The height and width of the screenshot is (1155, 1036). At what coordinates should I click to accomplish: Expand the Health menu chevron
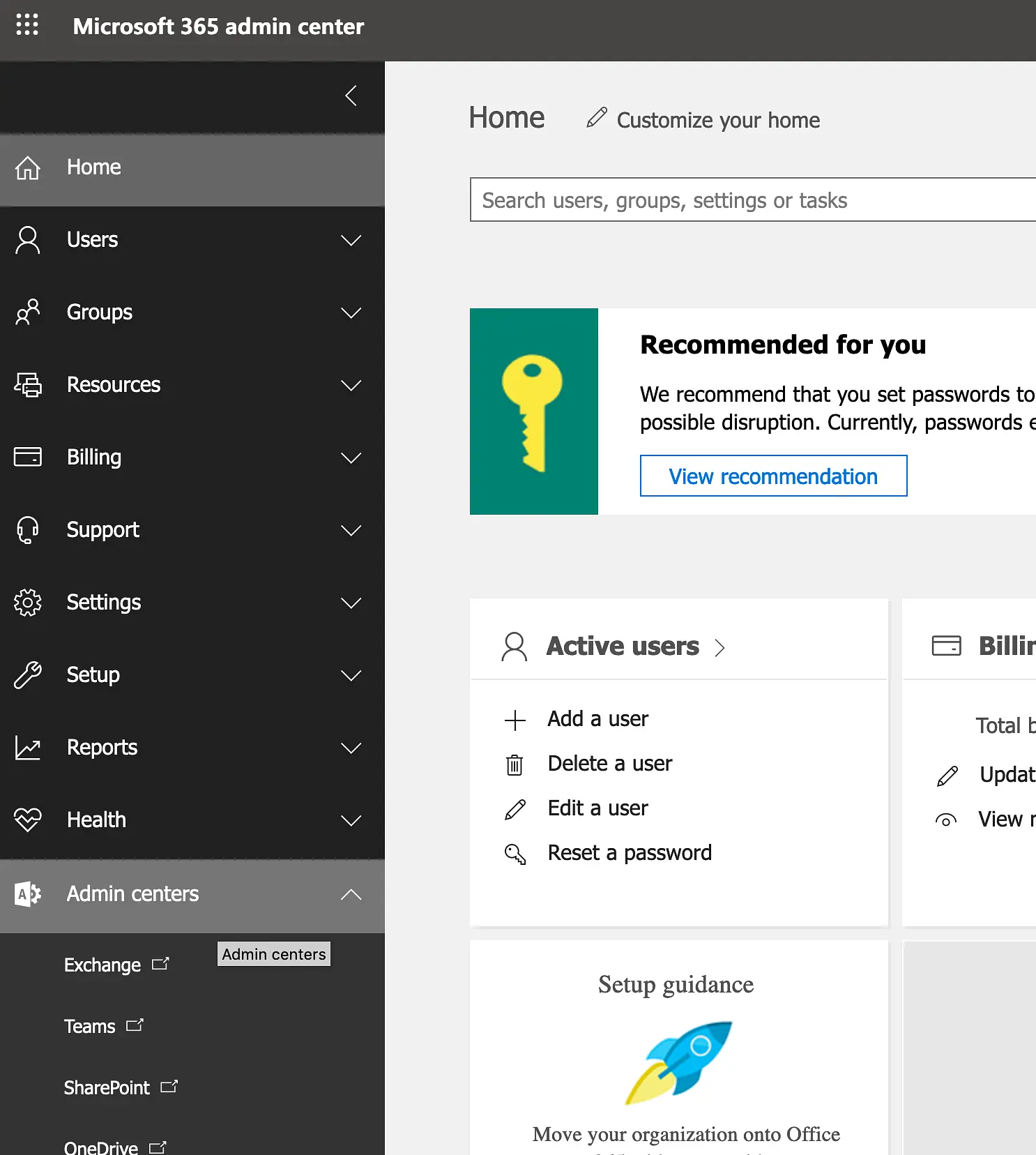click(x=351, y=821)
